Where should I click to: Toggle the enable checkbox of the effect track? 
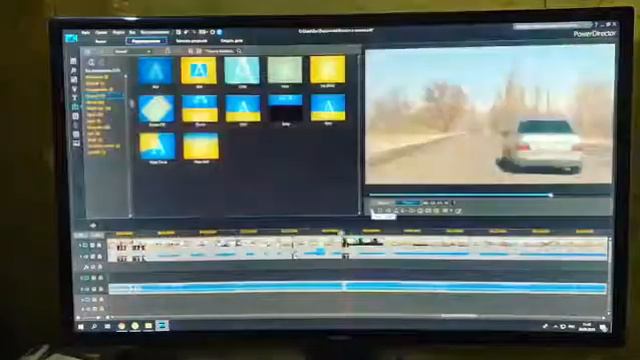(x=93, y=267)
